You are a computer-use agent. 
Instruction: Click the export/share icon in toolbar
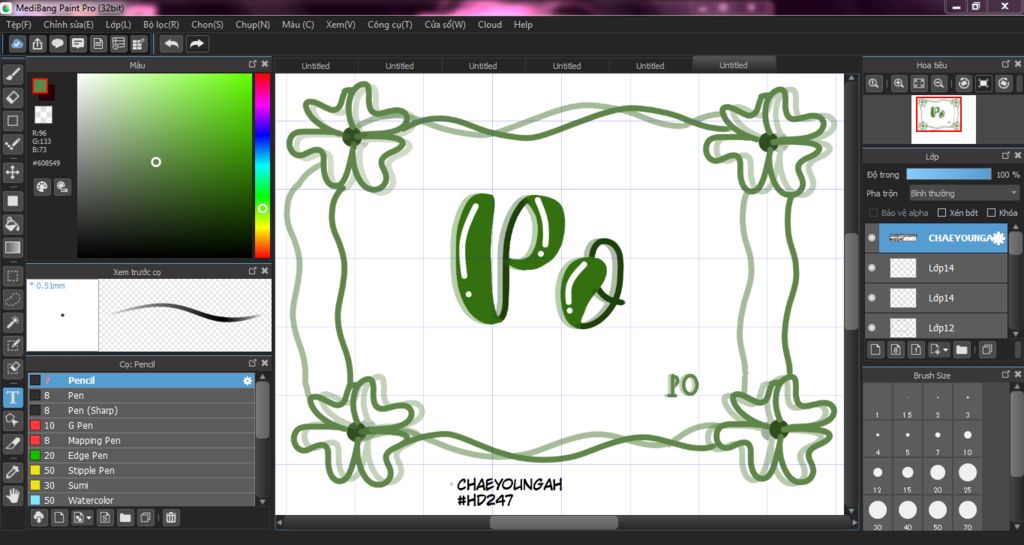[x=37, y=44]
